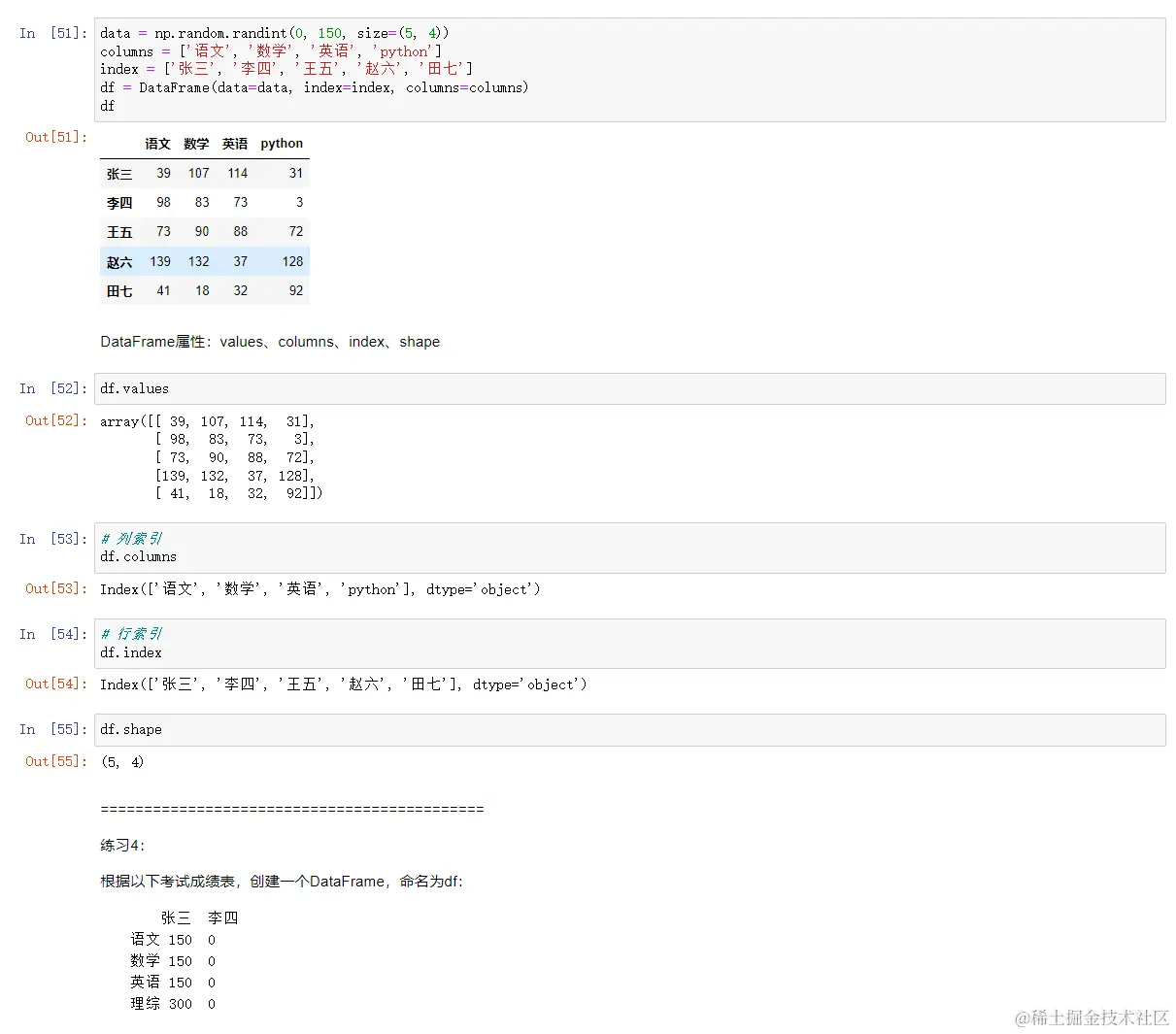The image size is (1176, 1034).
Task: Click the cell value 114 in 张三 row
Action: [x=238, y=173]
